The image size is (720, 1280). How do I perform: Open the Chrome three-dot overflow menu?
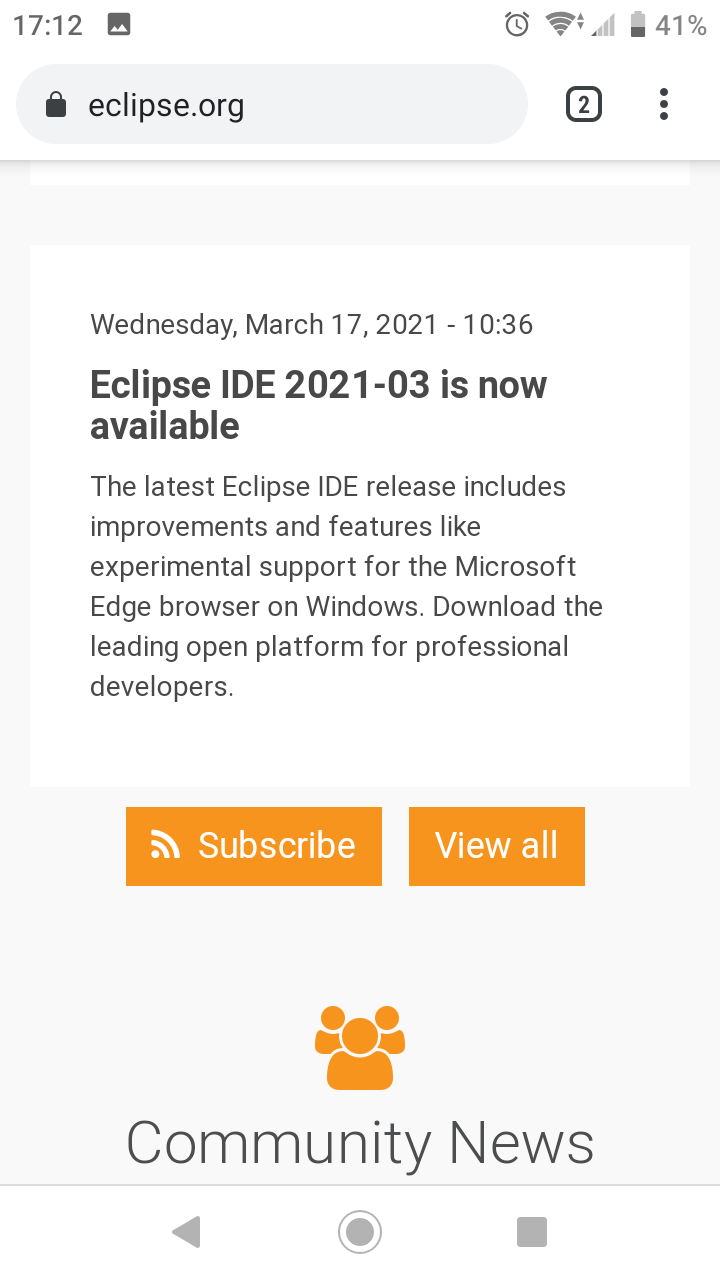coord(664,104)
